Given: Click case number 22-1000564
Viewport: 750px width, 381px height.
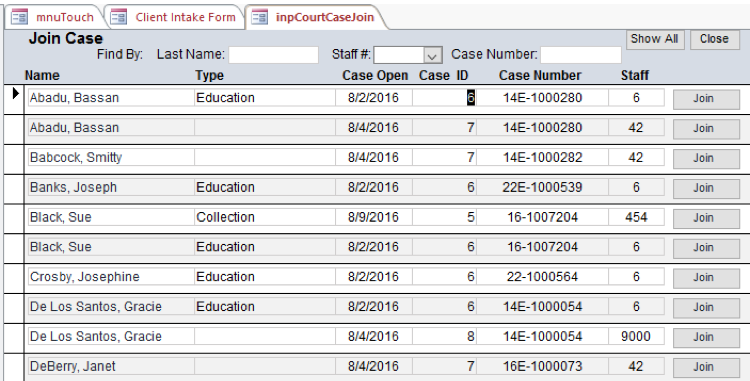Looking at the screenshot, I should click(x=542, y=276).
